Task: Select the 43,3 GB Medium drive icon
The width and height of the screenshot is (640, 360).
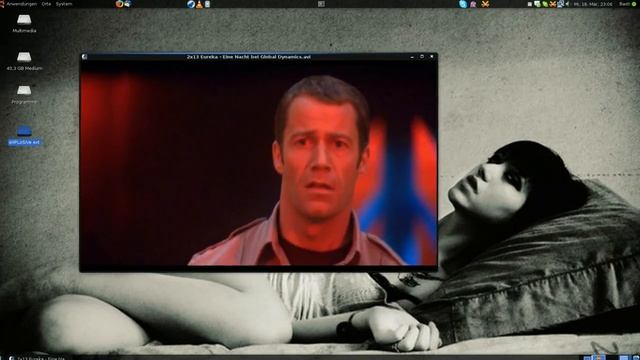Action: (x=24, y=61)
